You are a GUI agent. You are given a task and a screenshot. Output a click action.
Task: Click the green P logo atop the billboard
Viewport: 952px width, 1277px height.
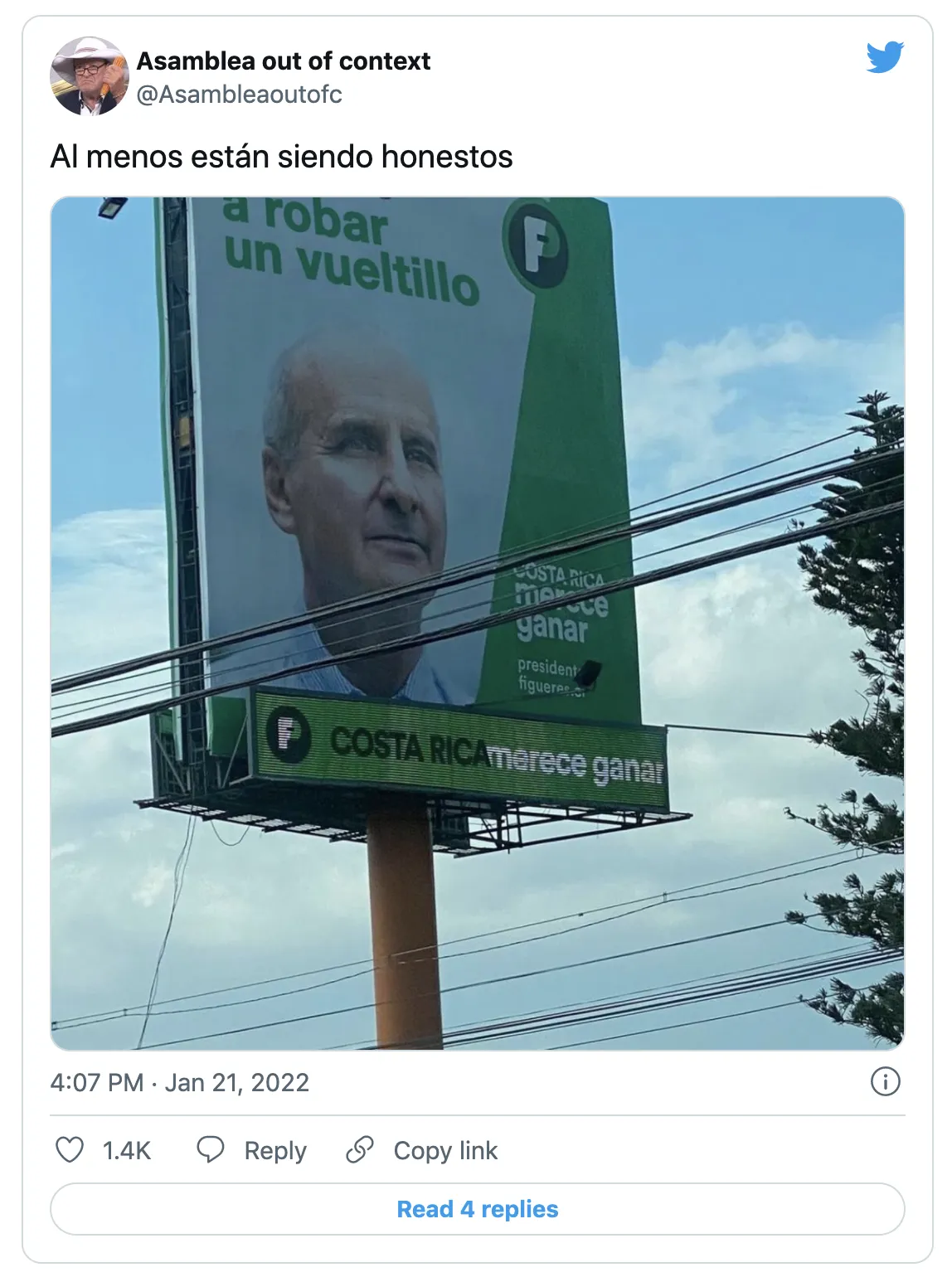click(x=536, y=244)
